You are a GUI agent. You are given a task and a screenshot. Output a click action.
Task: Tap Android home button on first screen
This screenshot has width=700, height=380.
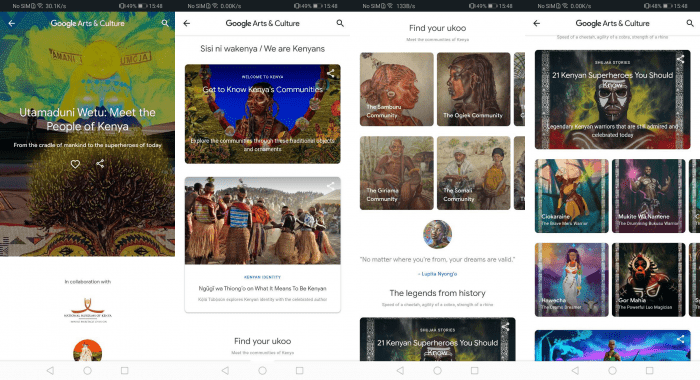coord(88,371)
